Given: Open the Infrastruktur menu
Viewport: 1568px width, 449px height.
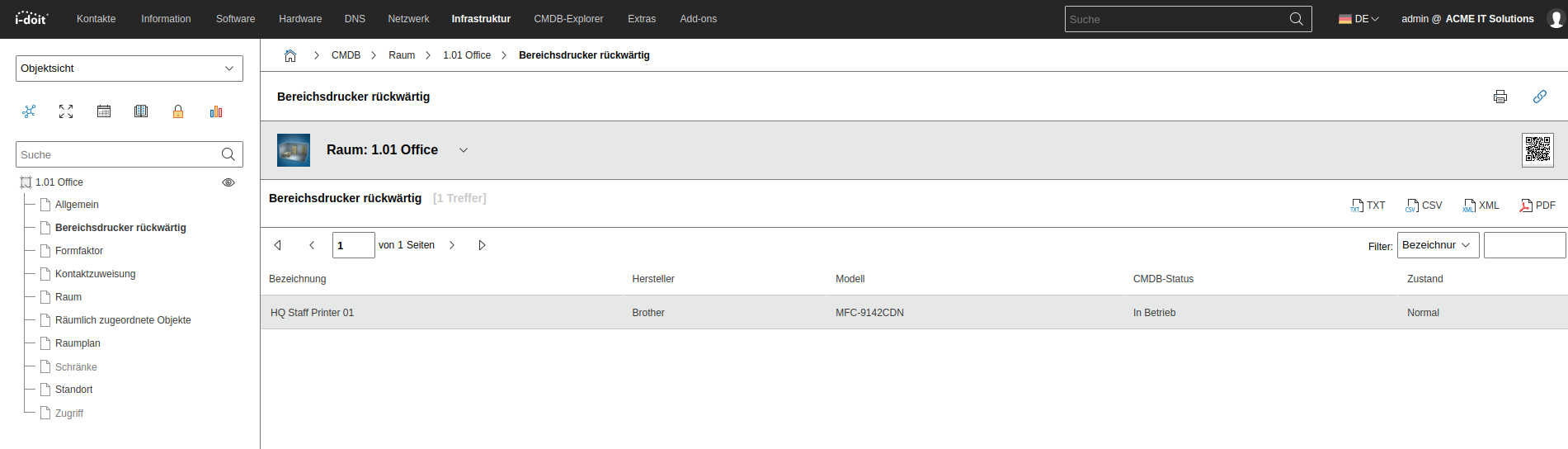Looking at the screenshot, I should [481, 19].
